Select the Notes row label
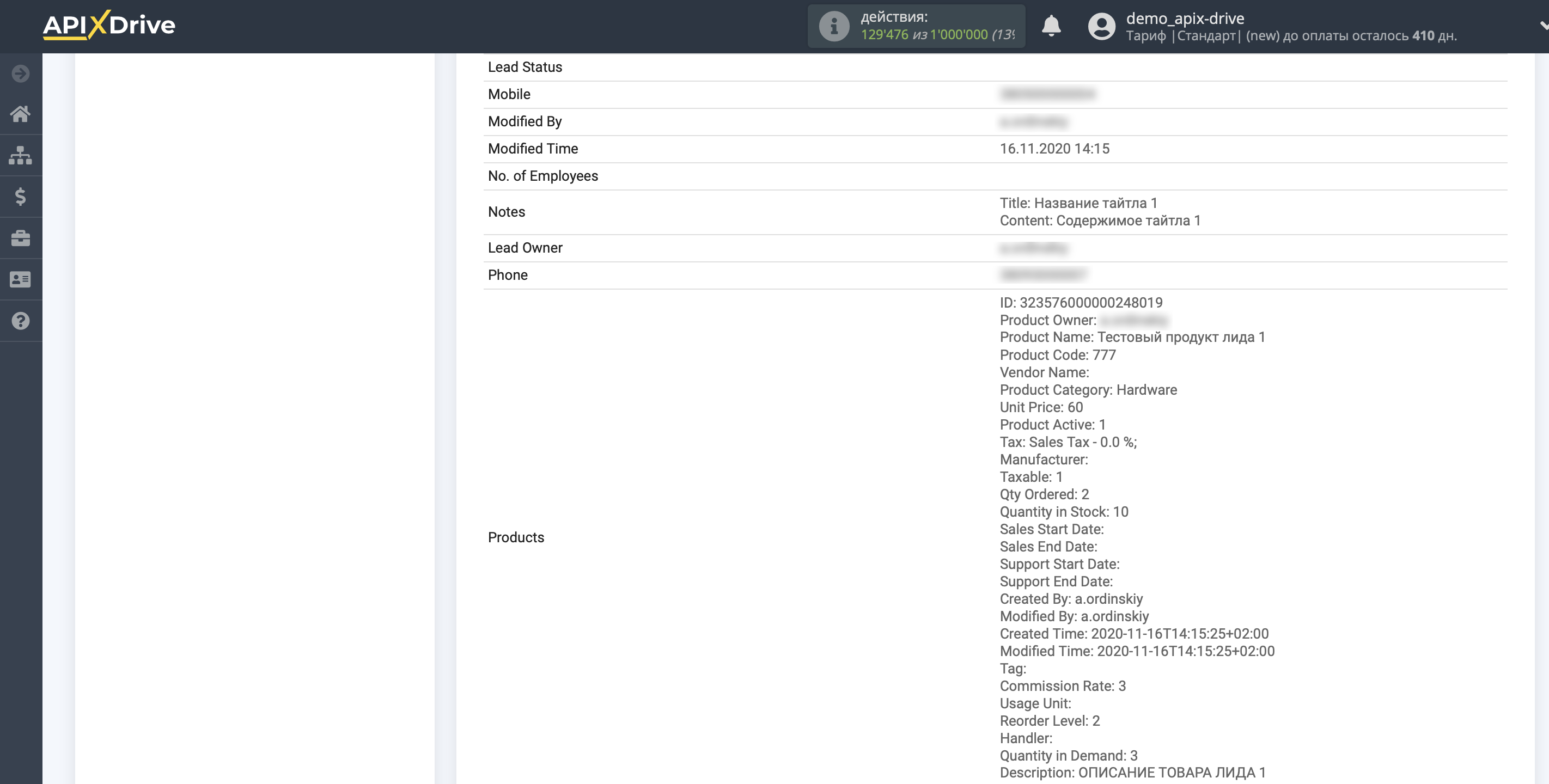This screenshot has height=784, width=1549. [x=505, y=212]
